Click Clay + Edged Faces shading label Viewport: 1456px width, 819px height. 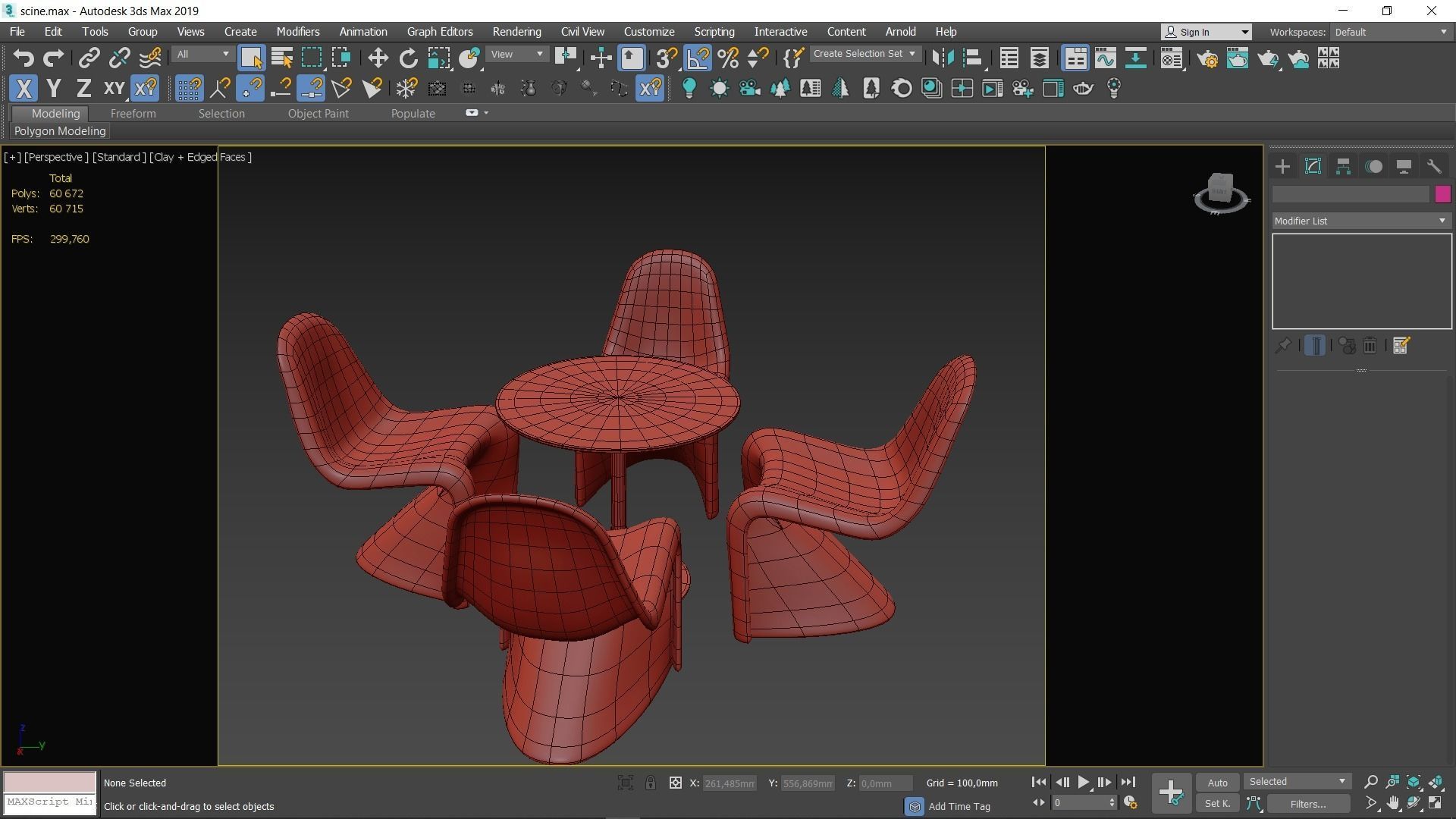click(201, 157)
